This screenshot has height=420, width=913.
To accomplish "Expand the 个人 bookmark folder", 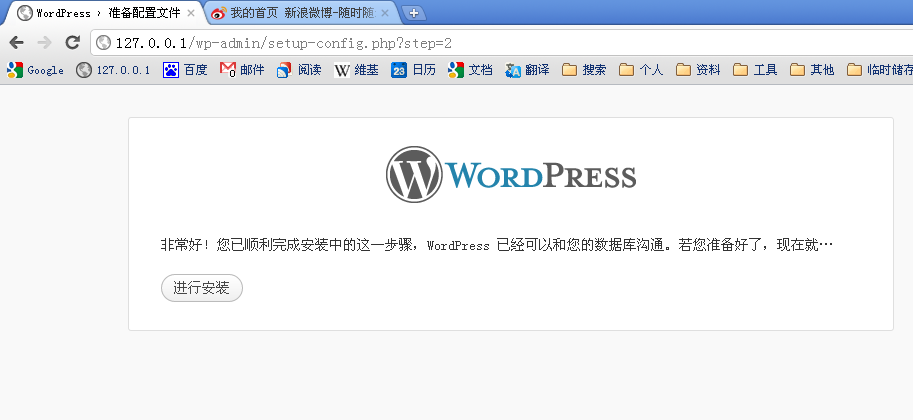I will click(x=641, y=70).
